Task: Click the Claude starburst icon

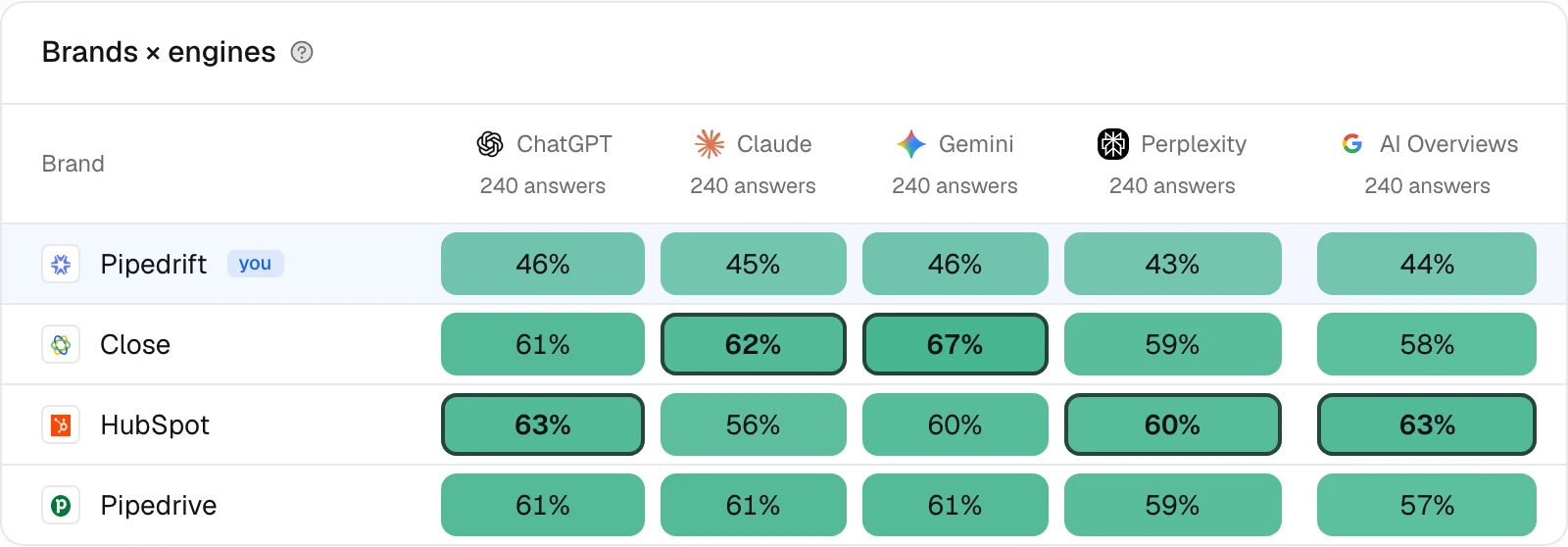Action: (x=710, y=144)
